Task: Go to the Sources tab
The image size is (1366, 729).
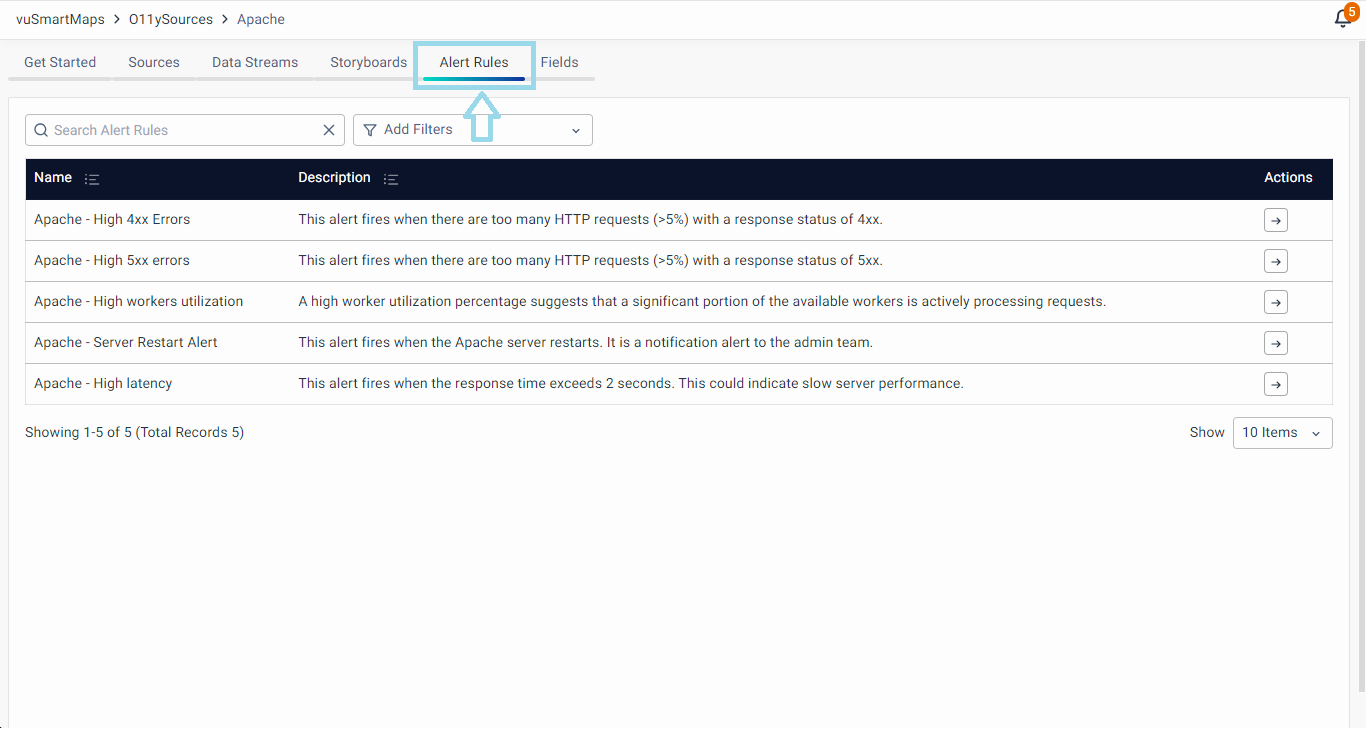Action: pyautogui.click(x=154, y=62)
